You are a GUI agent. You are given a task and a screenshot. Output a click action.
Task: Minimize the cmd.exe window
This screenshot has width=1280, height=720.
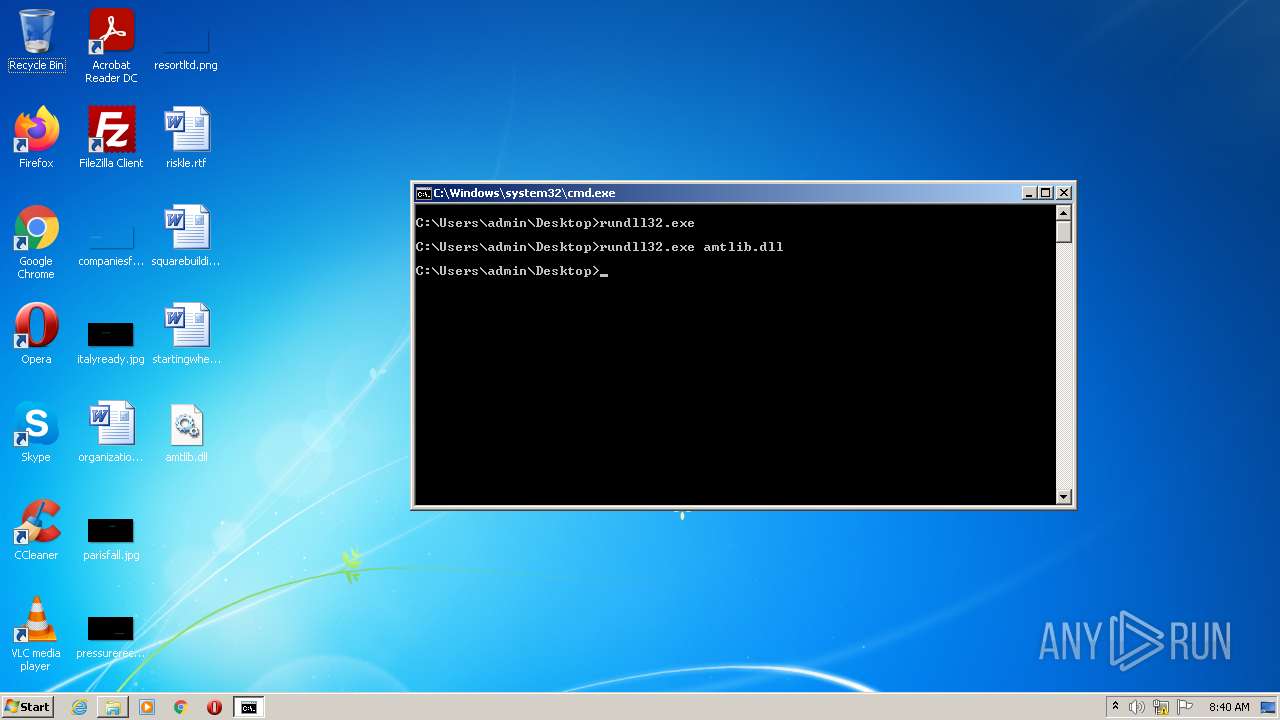[1029, 193]
